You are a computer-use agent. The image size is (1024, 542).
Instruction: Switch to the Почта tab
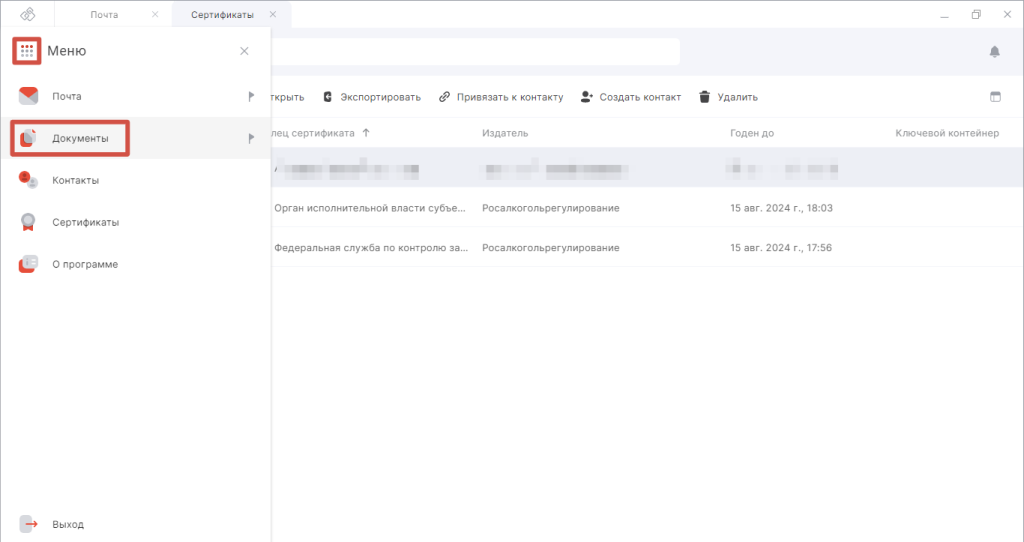tap(104, 14)
